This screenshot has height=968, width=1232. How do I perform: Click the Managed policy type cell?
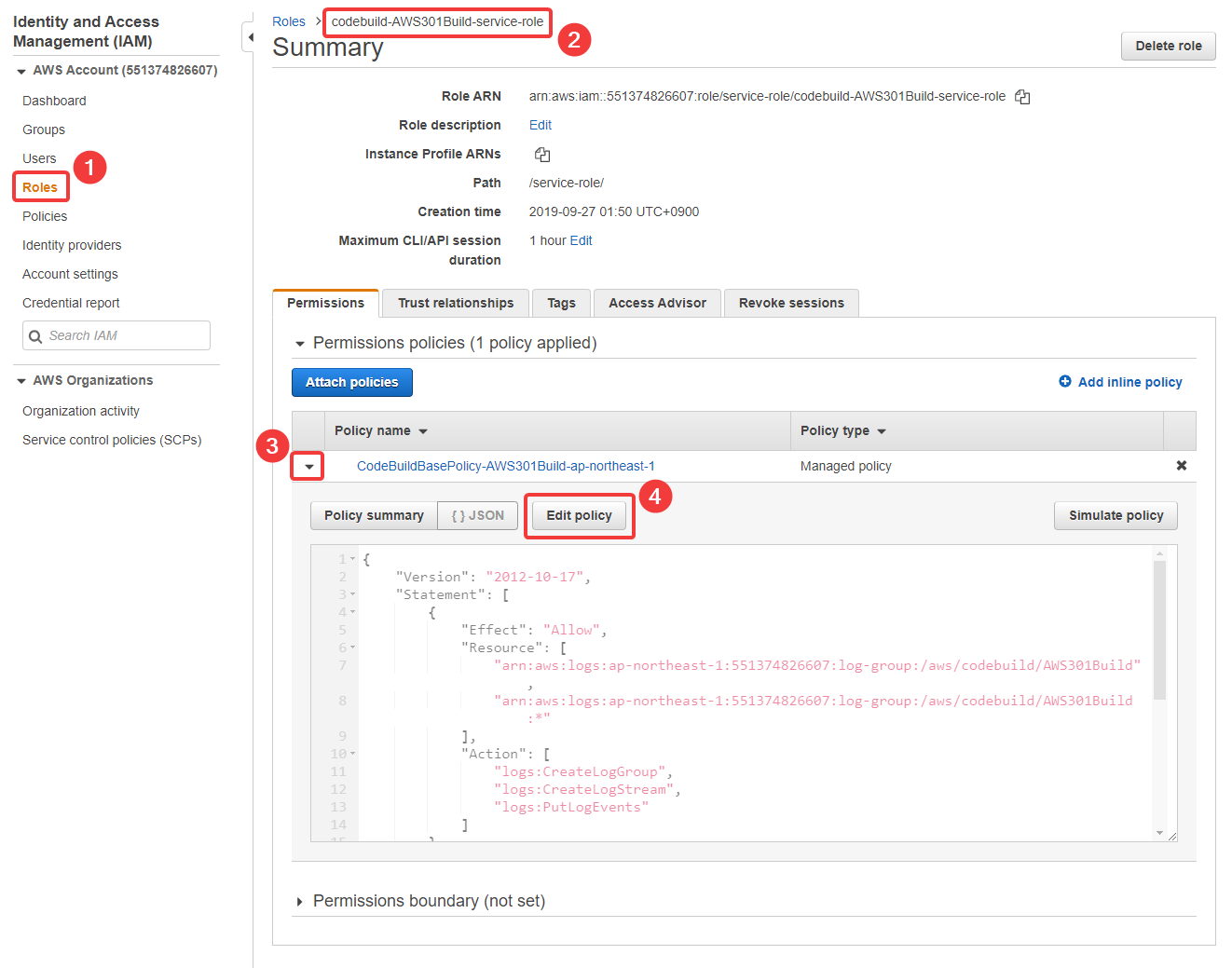click(846, 466)
